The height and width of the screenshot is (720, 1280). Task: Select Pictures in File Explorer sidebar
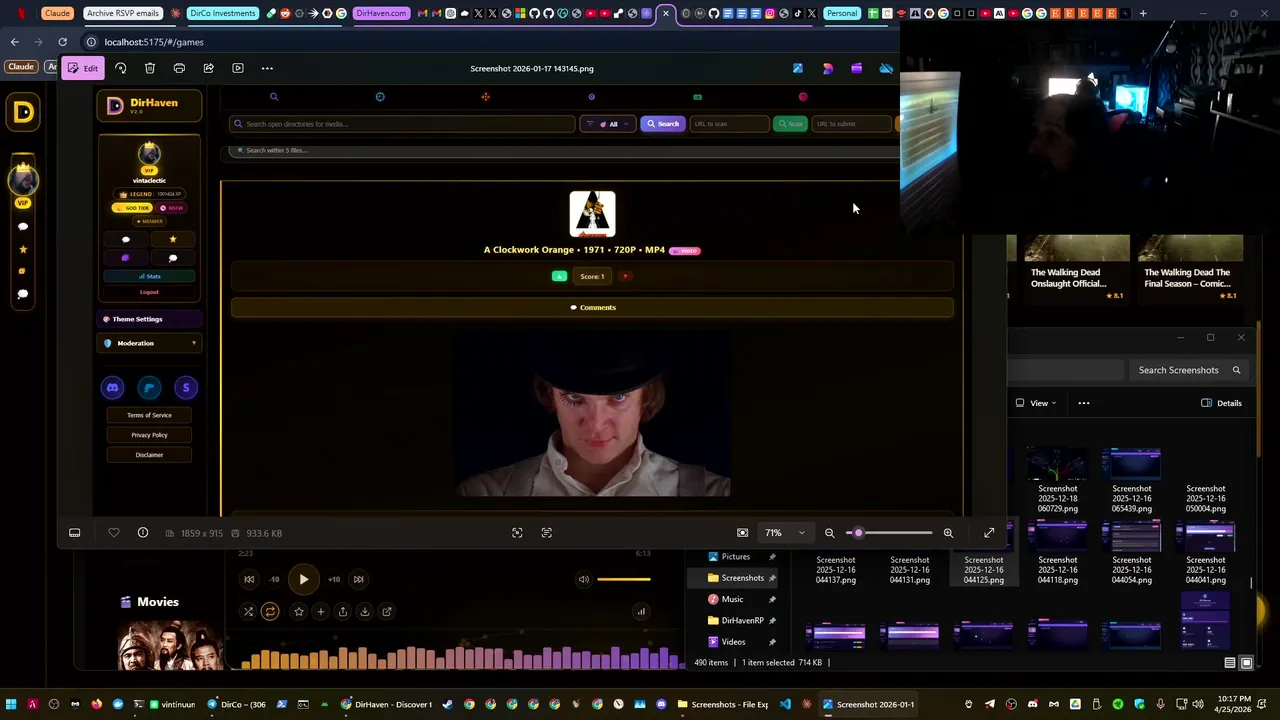(x=735, y=557)
